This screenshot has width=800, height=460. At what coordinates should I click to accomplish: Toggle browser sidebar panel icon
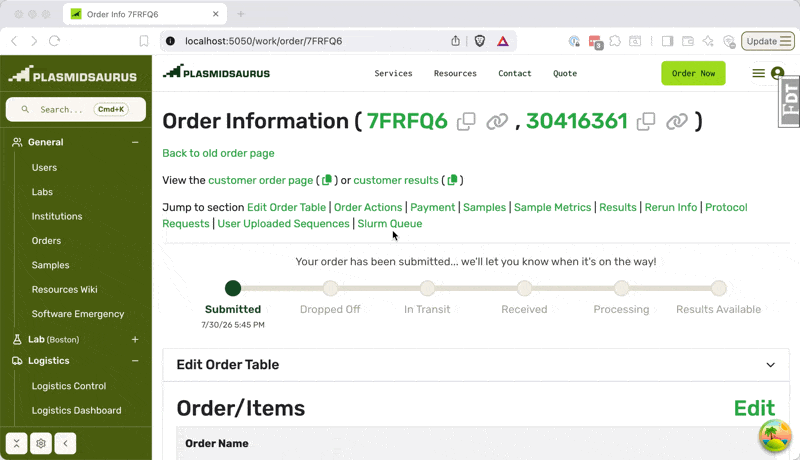pos(667,41)
